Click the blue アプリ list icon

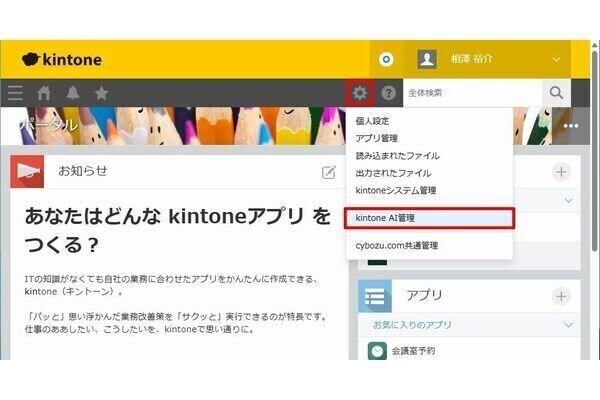point(375,296)
